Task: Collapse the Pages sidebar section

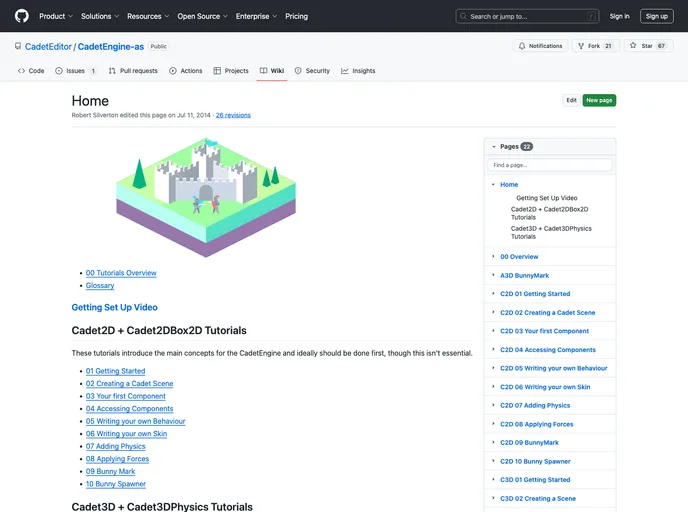Action: click(494, 147)
